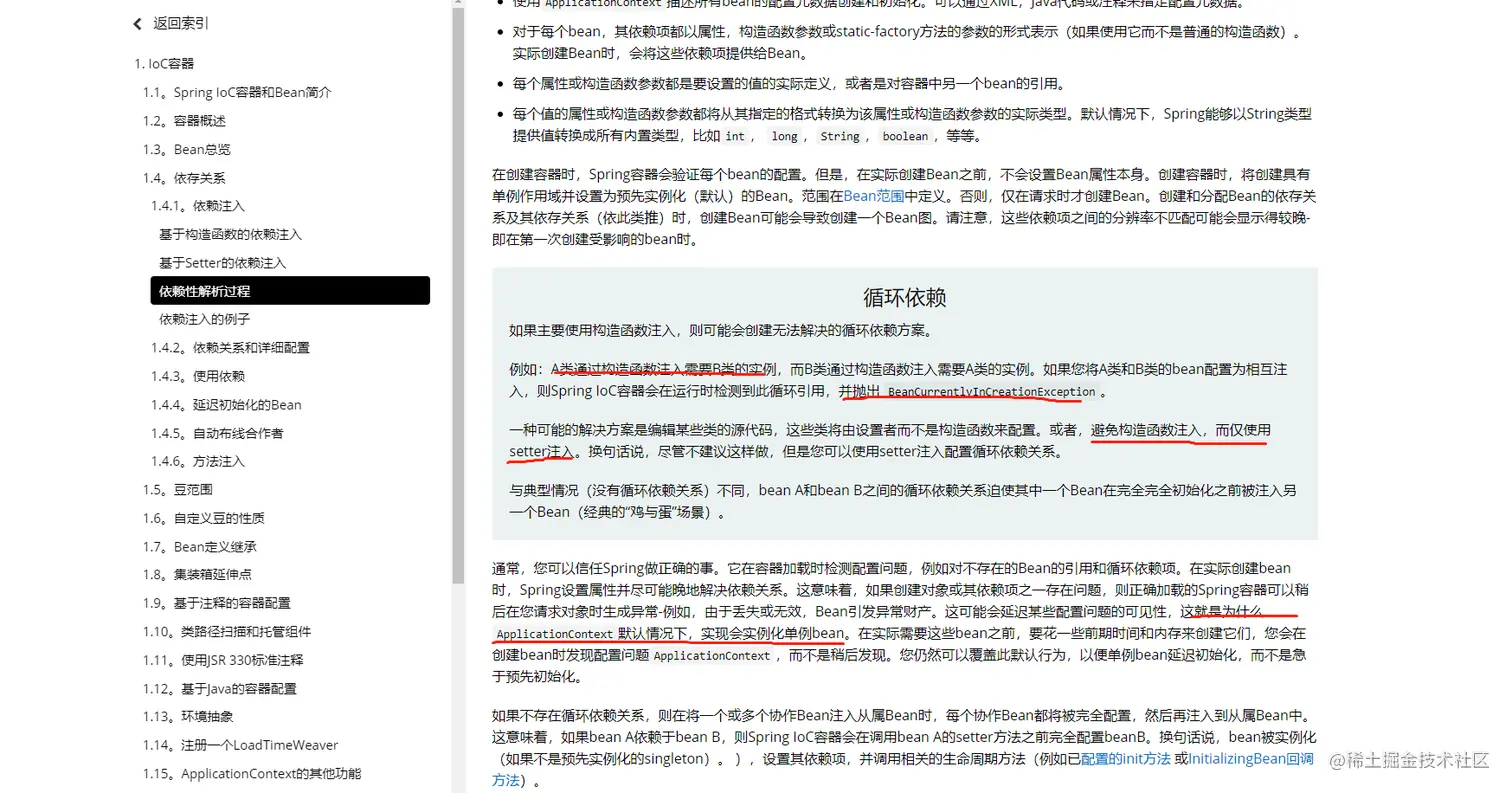
Task: Open the InitializingBean回调方法 link
Action: [1251, 759]
